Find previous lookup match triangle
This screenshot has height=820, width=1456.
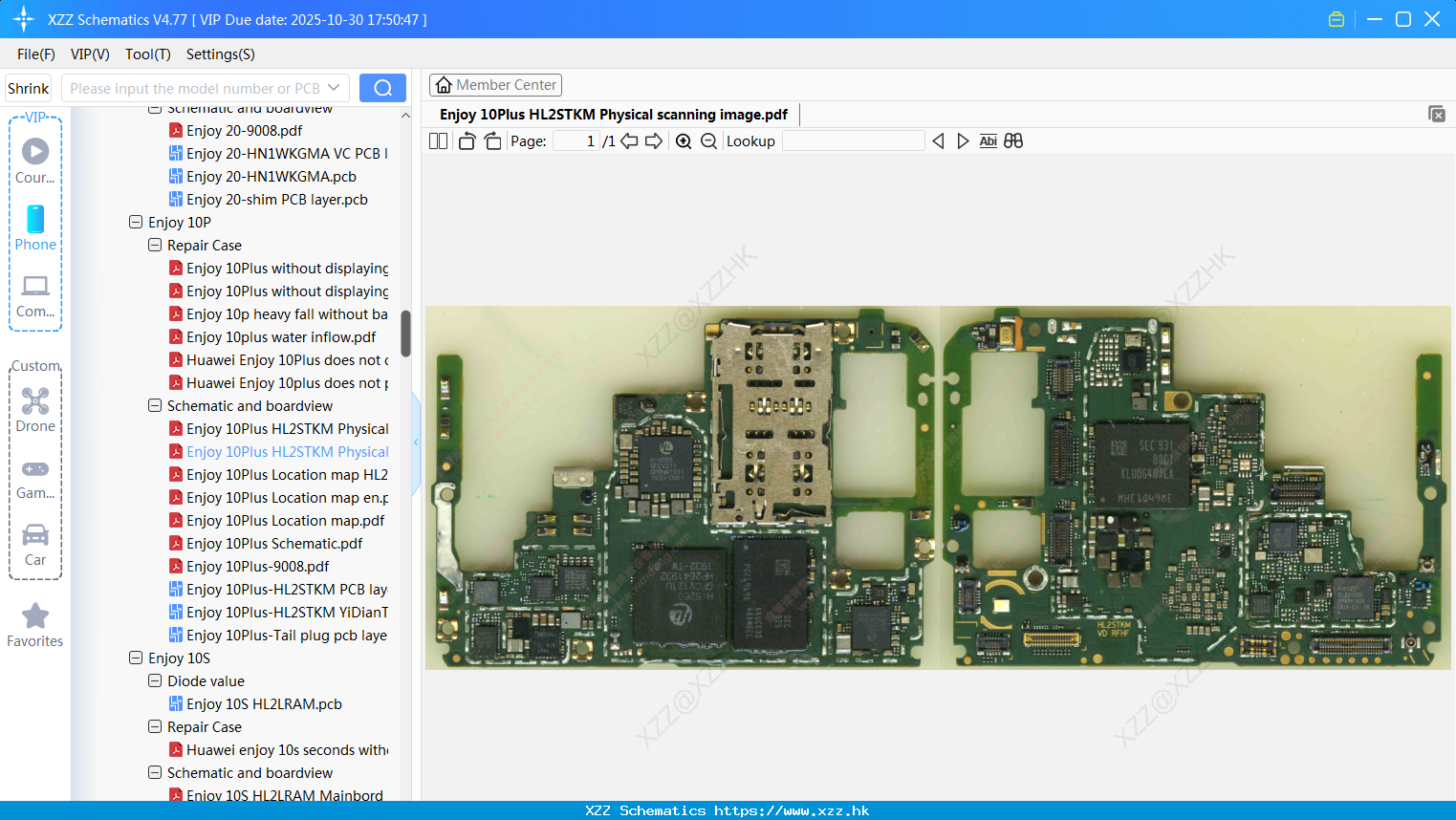(x=938, y=141)
